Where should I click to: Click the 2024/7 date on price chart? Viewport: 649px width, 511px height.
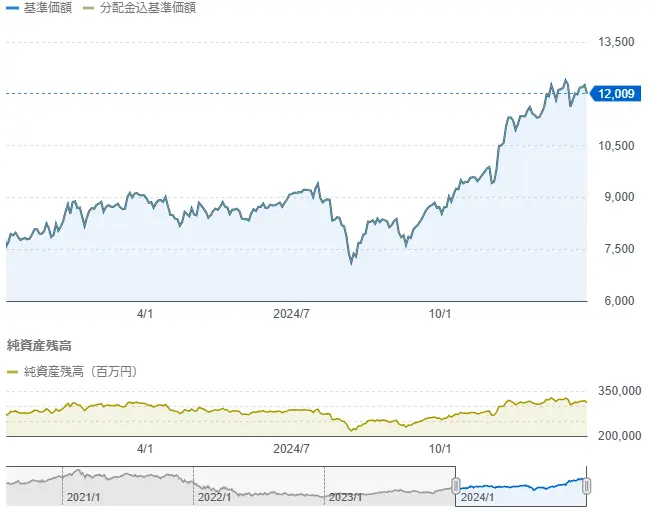(291, 314)
